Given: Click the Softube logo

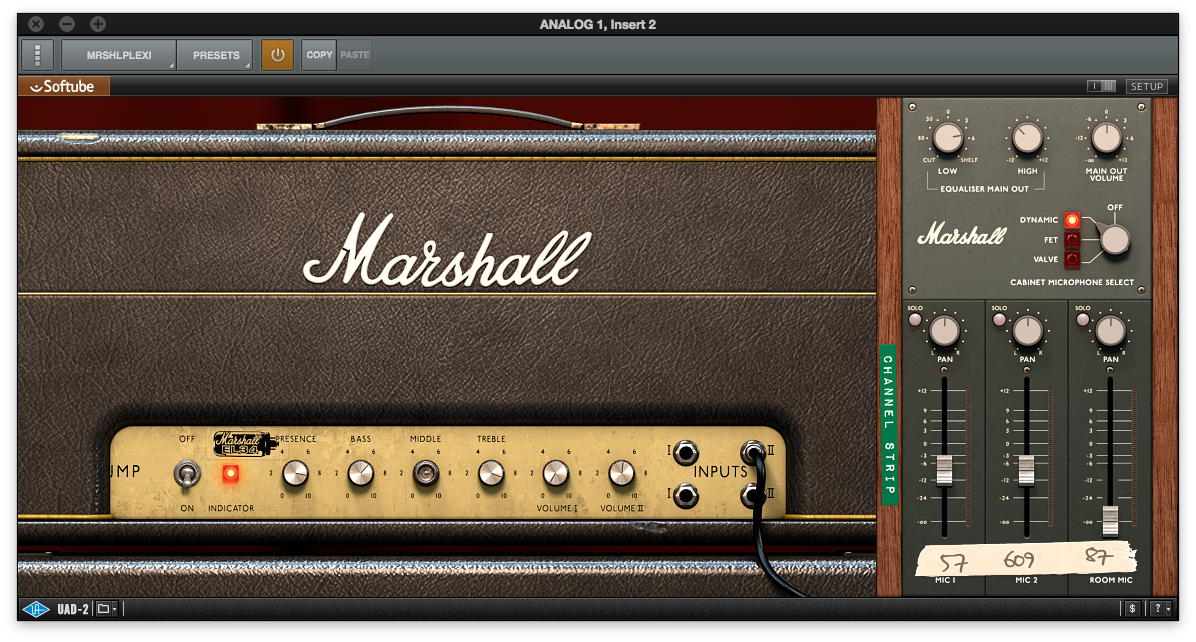Looking at the screenshot, I should click(x=64, y=87).
